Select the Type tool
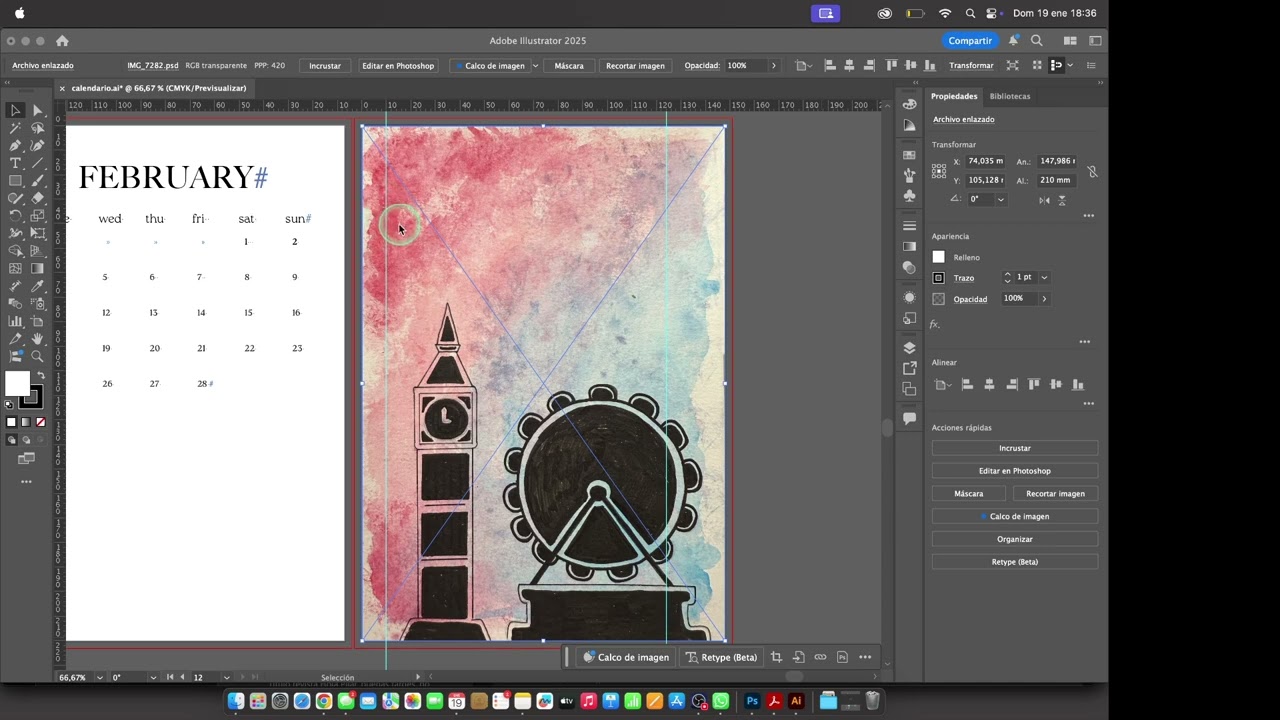This screenshot has width=1280, height=720. pos(15,163)
